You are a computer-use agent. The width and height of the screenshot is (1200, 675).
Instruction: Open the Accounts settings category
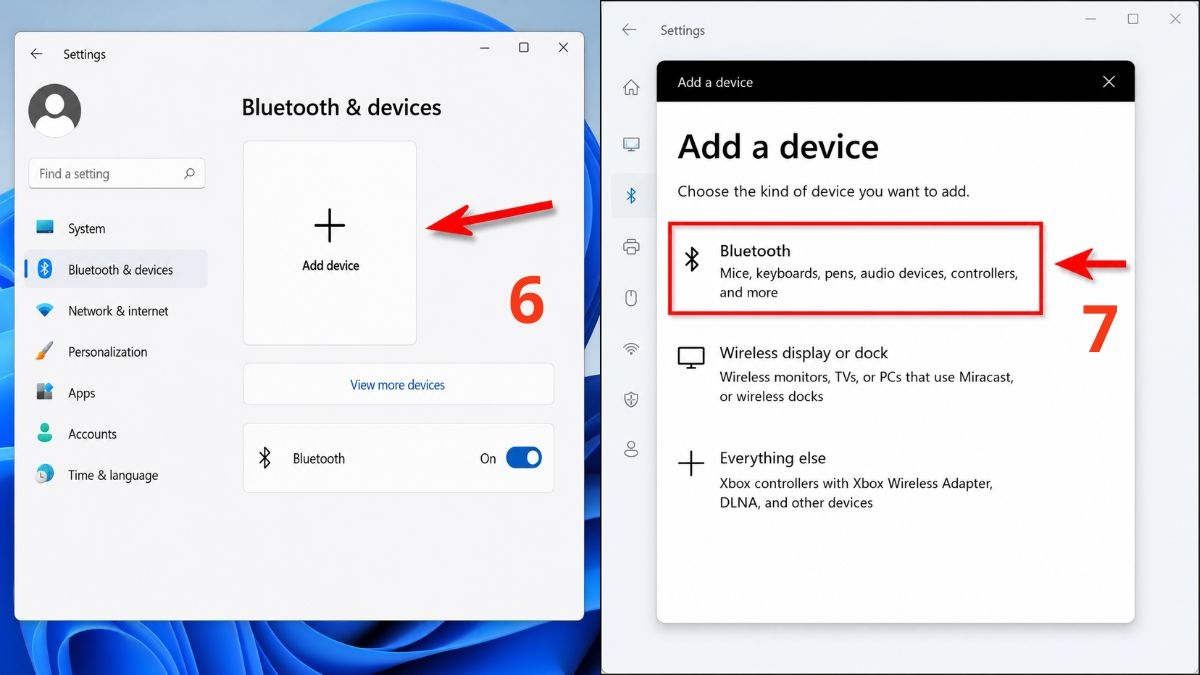coord(116,434)
